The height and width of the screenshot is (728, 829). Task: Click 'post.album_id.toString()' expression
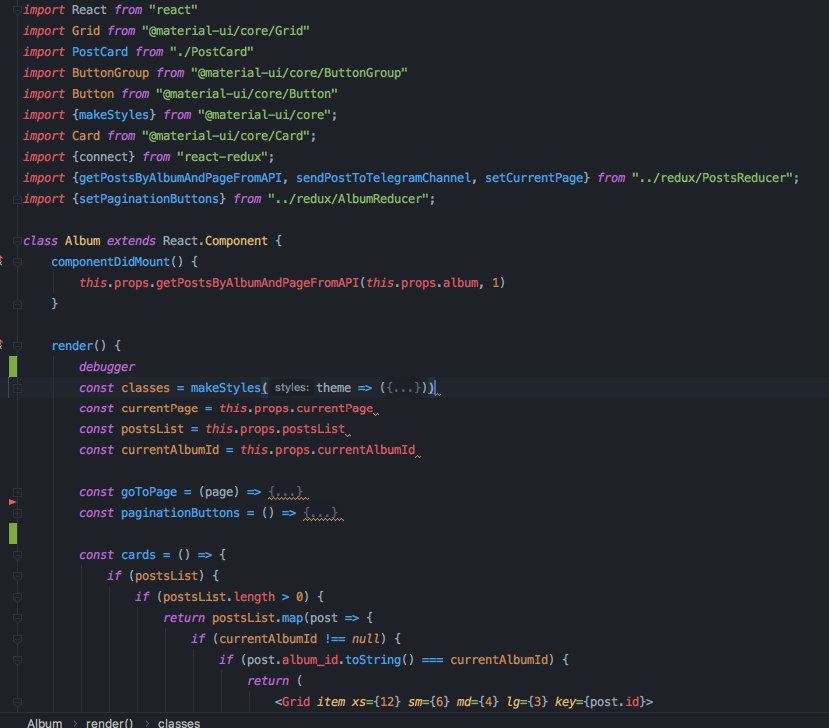[x=330, y=660]
